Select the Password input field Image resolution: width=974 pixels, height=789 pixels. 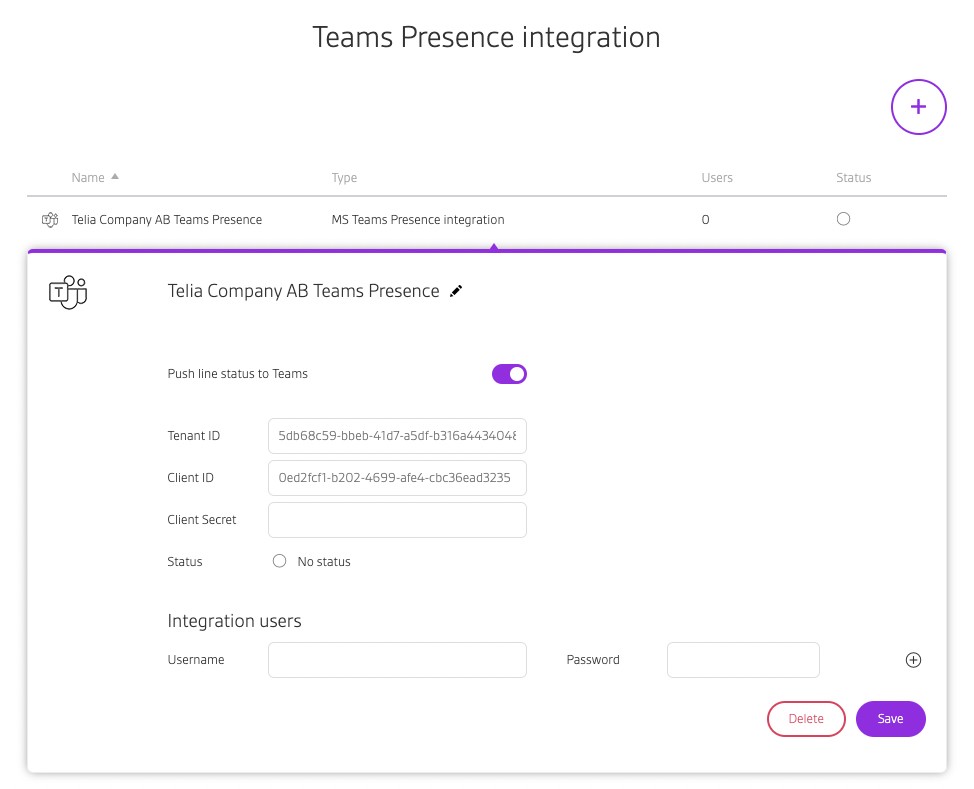pos(743,660)
